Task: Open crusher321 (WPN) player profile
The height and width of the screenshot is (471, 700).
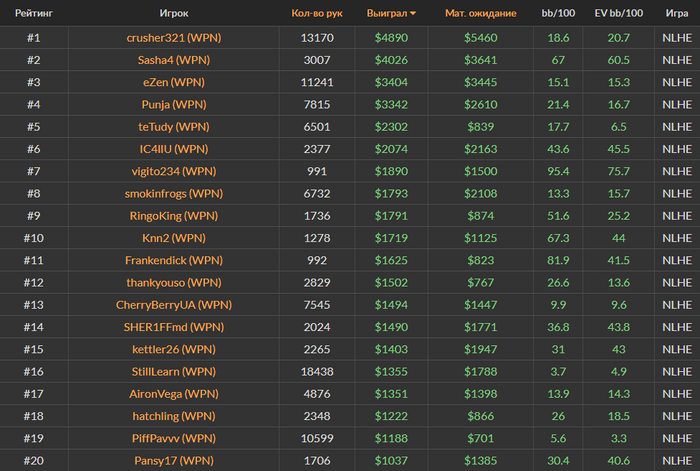Action: 174,38
